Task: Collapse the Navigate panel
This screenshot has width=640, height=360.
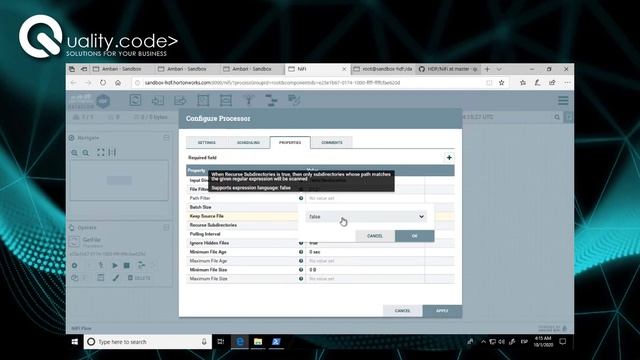Action: (x=166, y=138)
